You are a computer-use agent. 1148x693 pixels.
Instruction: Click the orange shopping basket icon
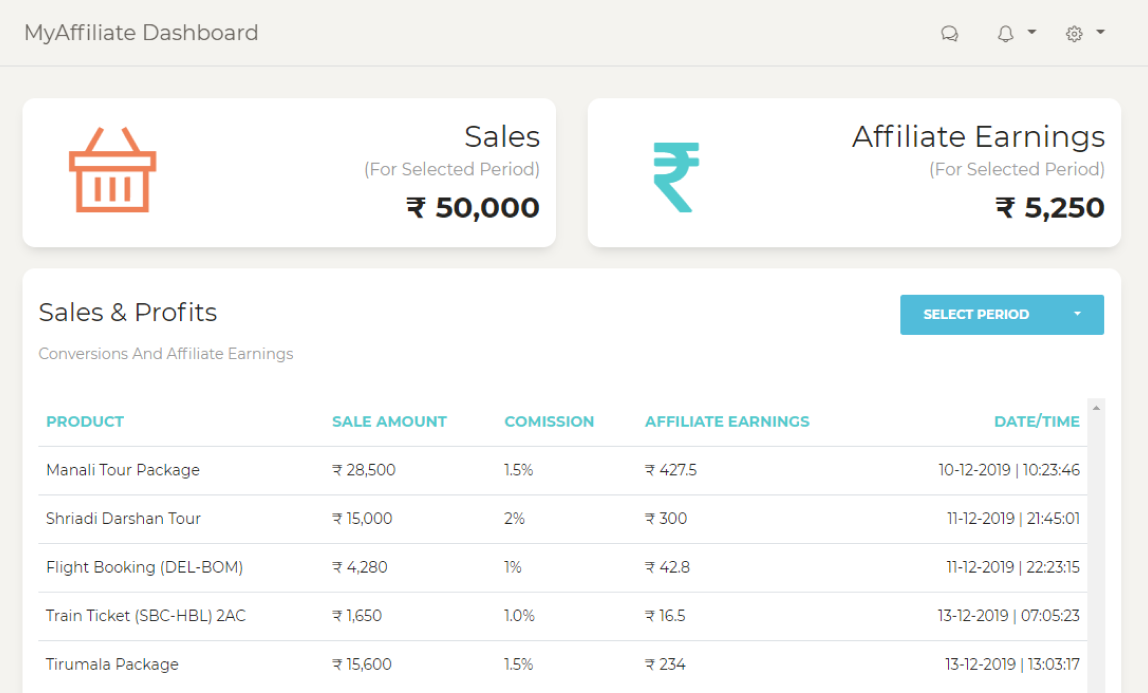click(x=112, y=170)
